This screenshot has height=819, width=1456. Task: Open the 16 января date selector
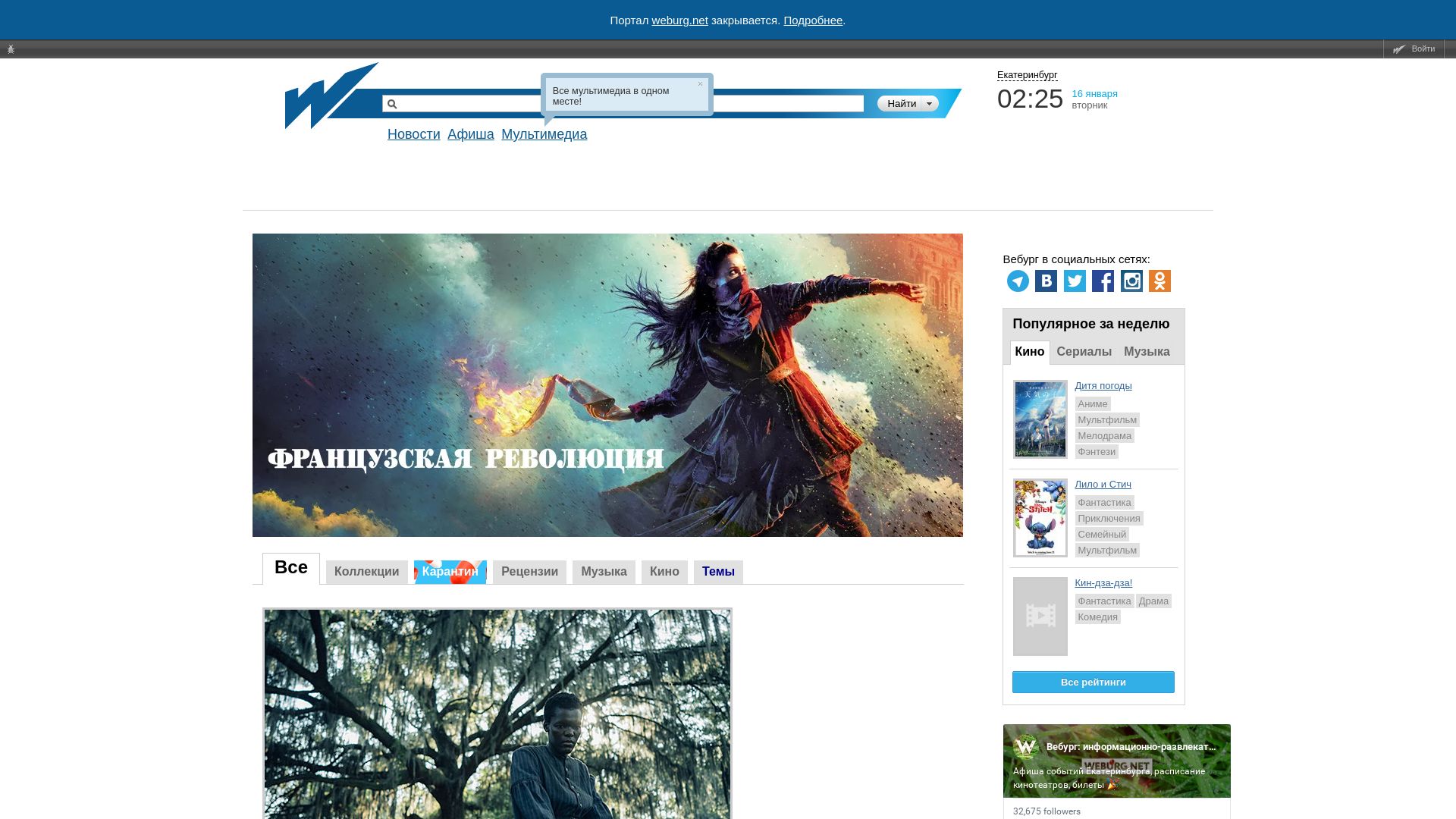(x=1094, y=93)
